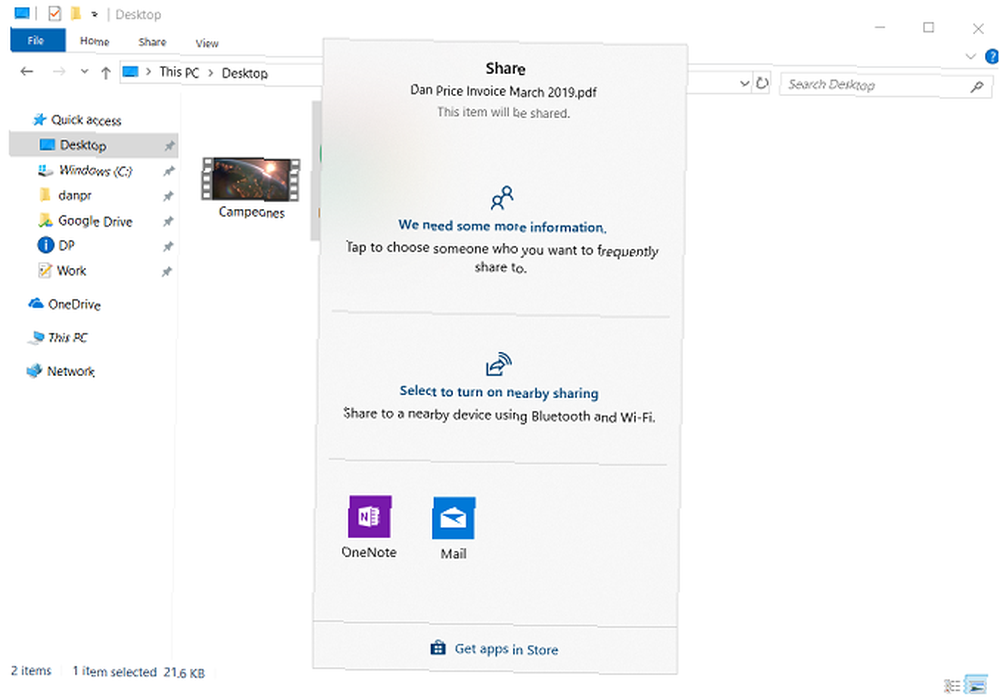Click Desktop in address breadcrumb

coord(244,73)
